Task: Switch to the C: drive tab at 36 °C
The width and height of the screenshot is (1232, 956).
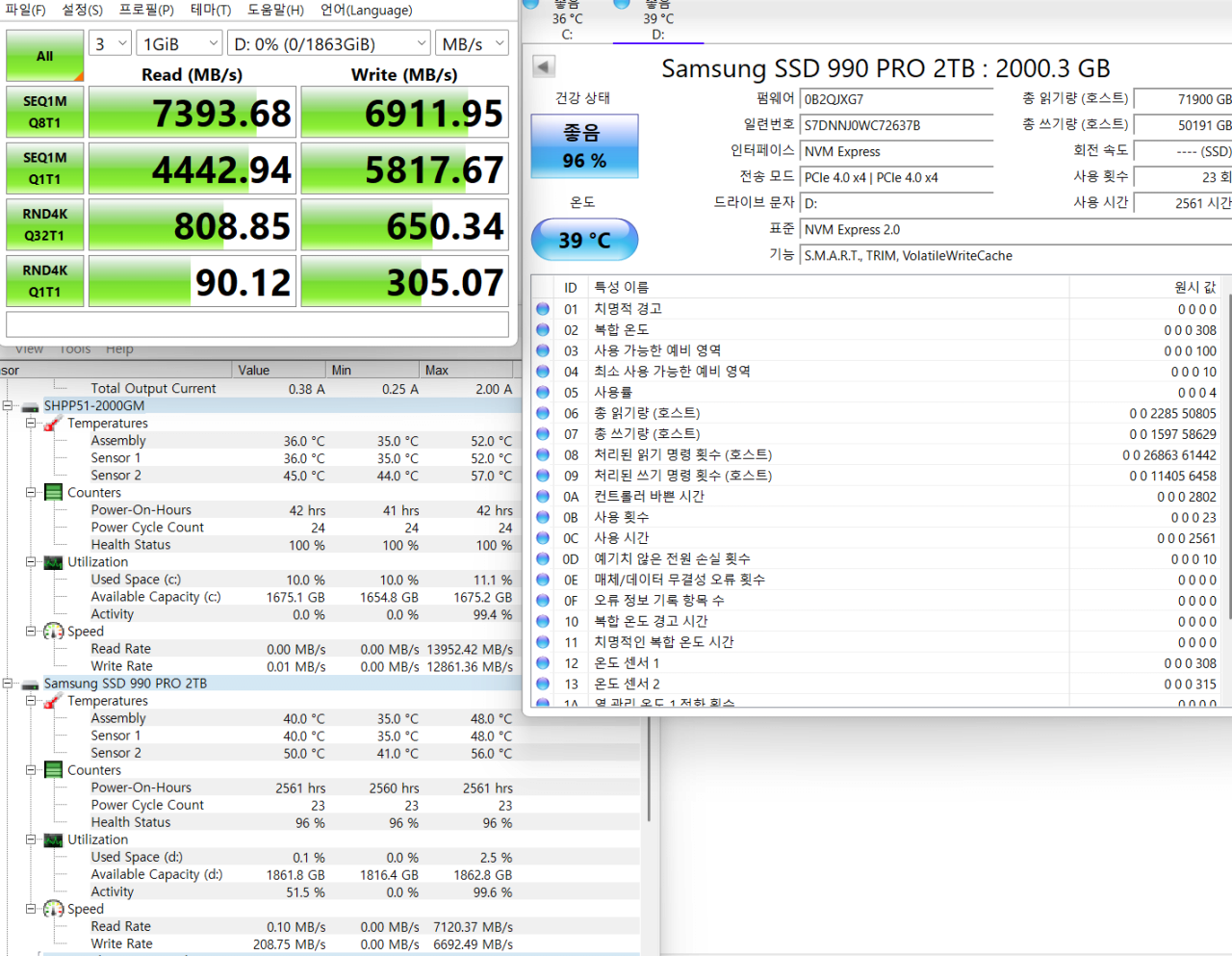Action: pyautogui.click(x=567, y=20)
